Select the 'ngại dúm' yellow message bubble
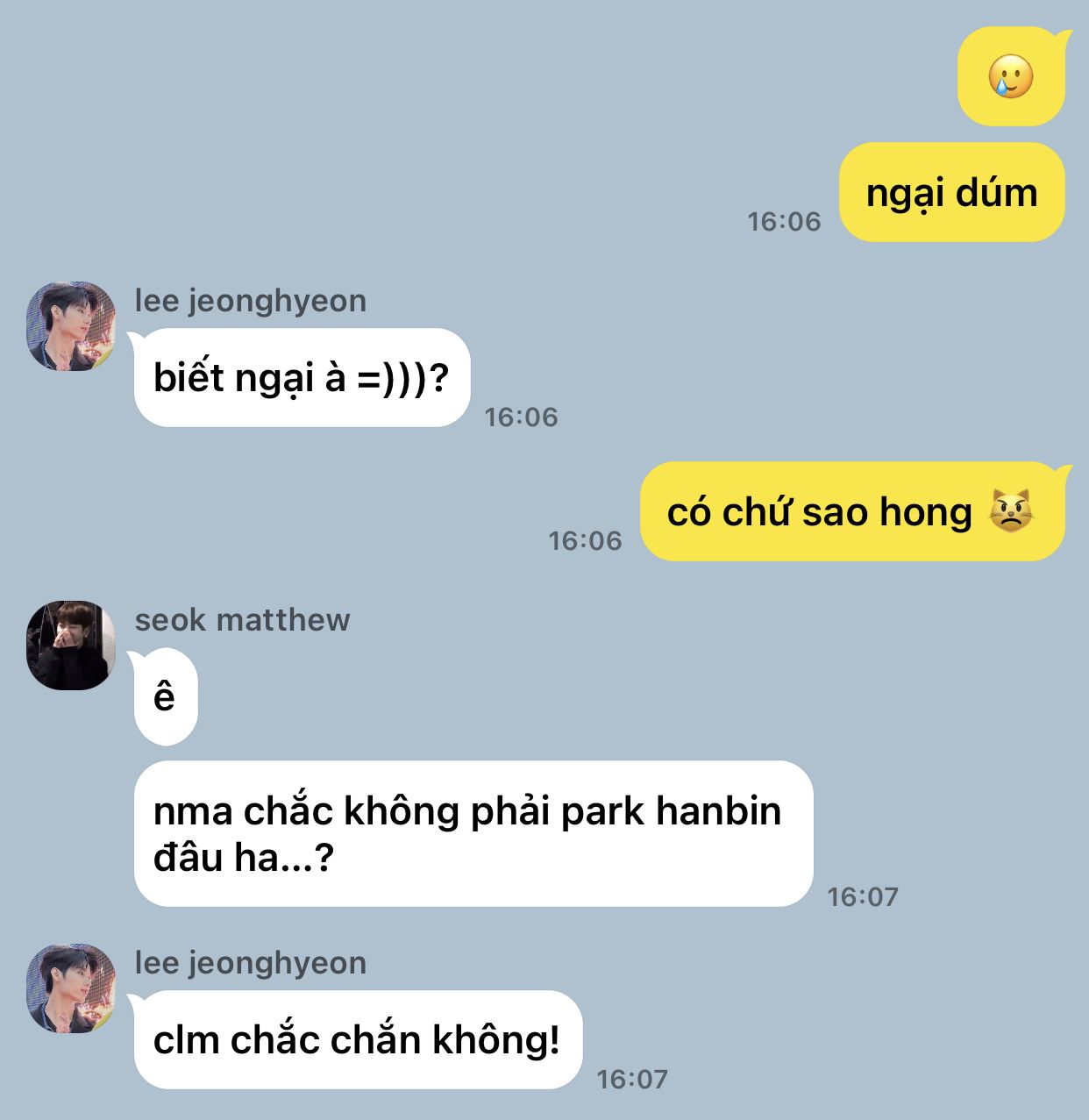 click(952, 192)
